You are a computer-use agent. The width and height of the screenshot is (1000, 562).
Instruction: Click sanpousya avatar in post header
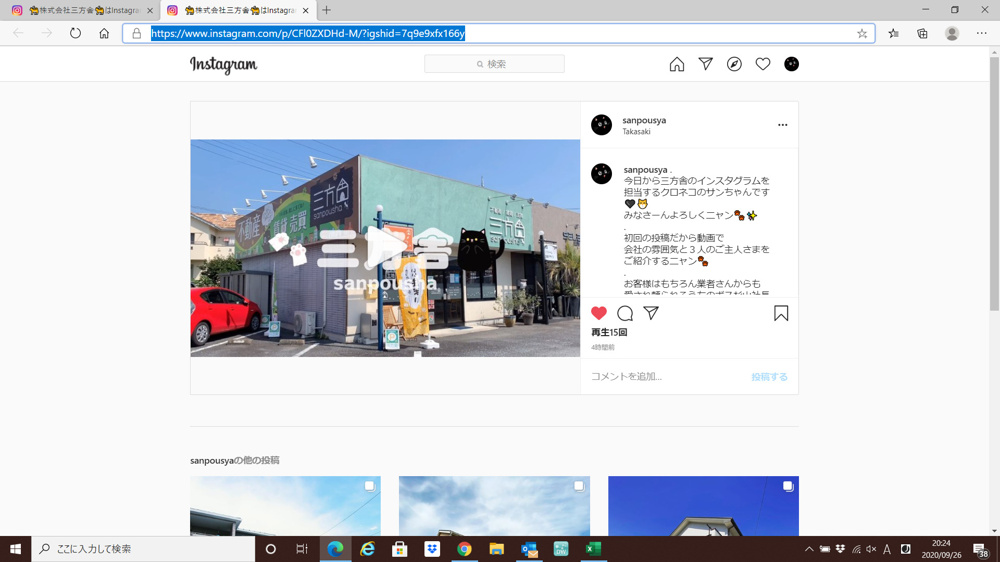(601, 125)
